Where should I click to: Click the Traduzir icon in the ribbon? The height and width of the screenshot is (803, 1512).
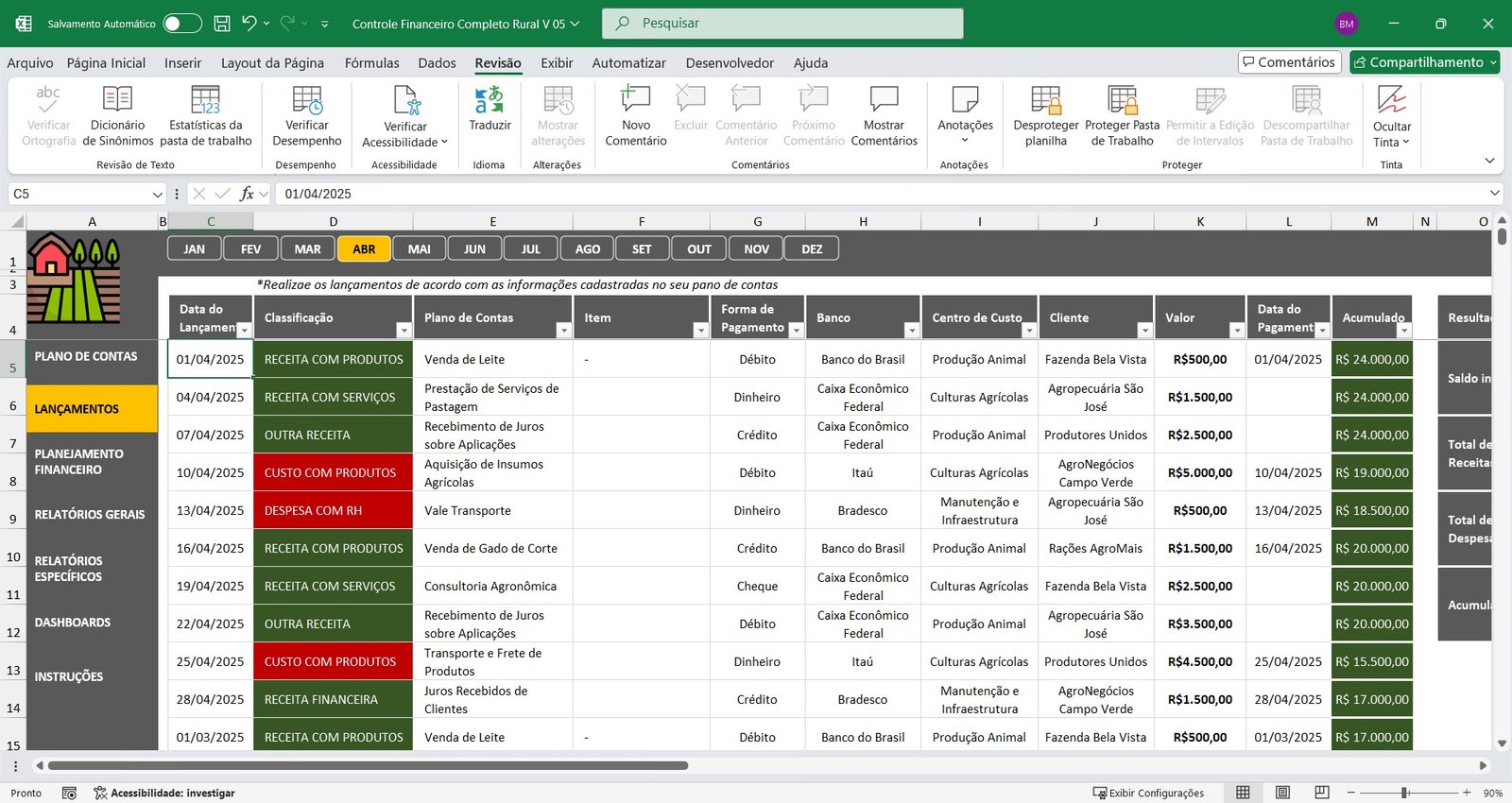pos(490,100)
